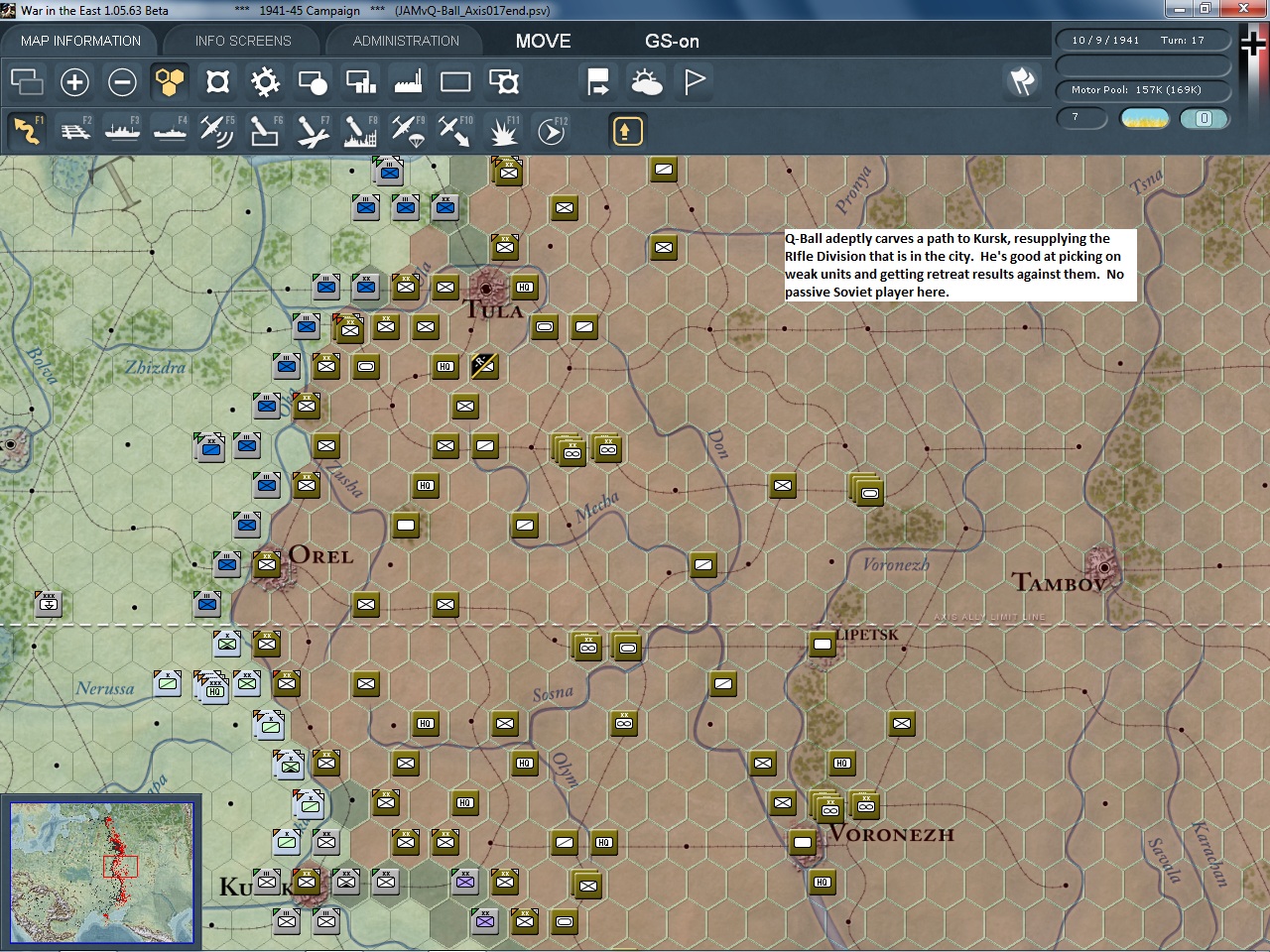Viewport: 1270px width, 952px height.
Task: Click the German cross flag emblem
Action: 1254,44
